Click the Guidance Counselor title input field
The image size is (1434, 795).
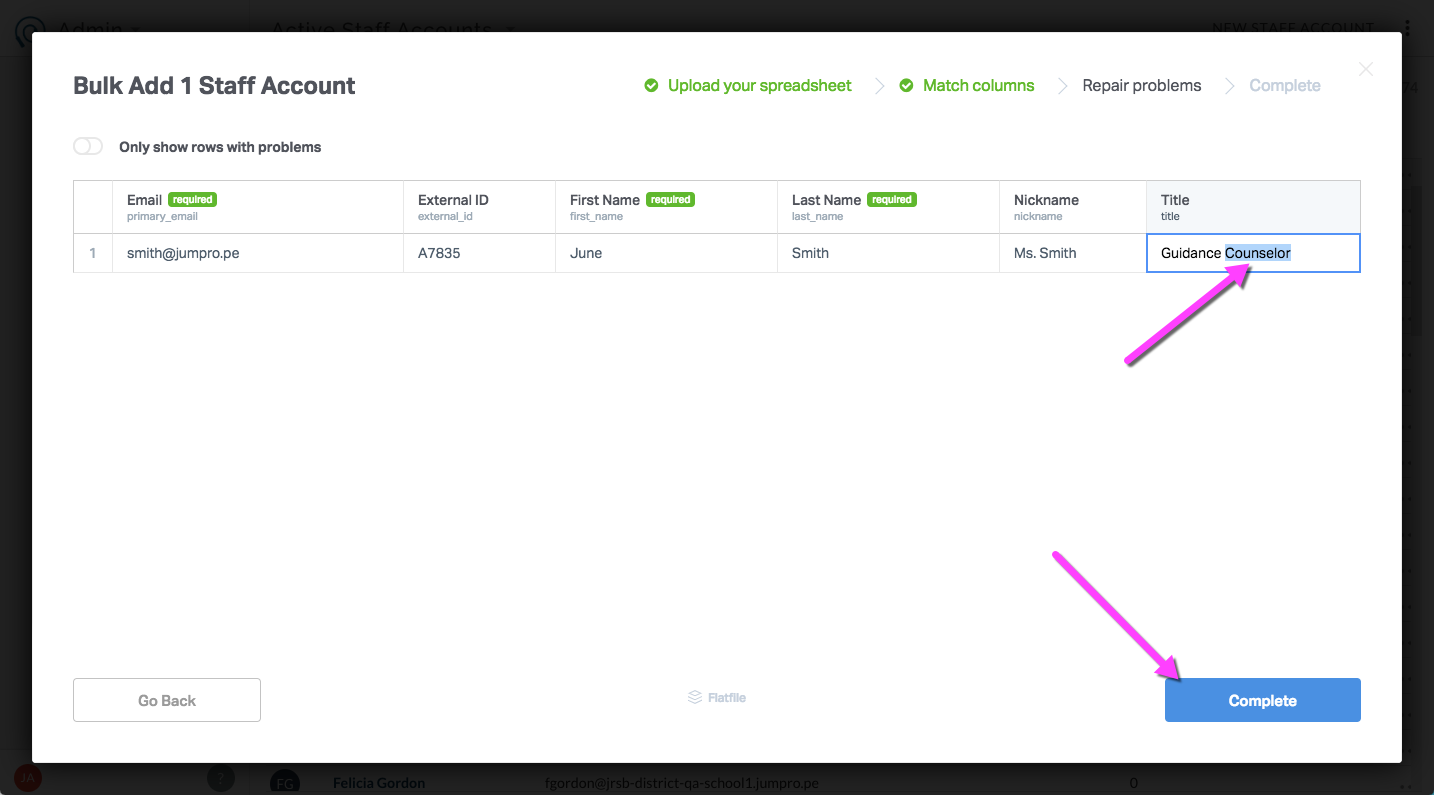(x=1254, y=253)
